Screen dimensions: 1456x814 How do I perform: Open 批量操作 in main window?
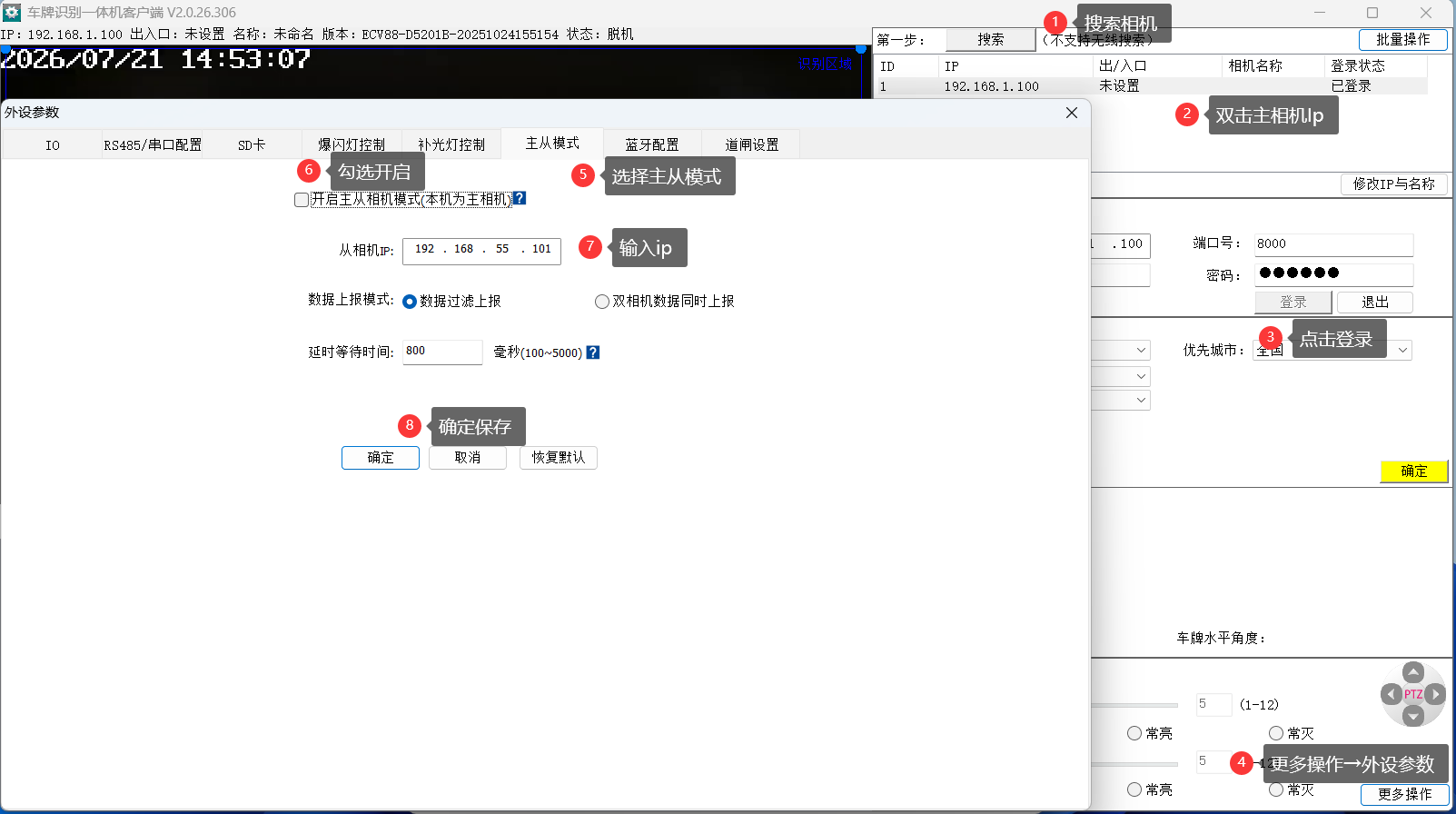coord(1403,40)
